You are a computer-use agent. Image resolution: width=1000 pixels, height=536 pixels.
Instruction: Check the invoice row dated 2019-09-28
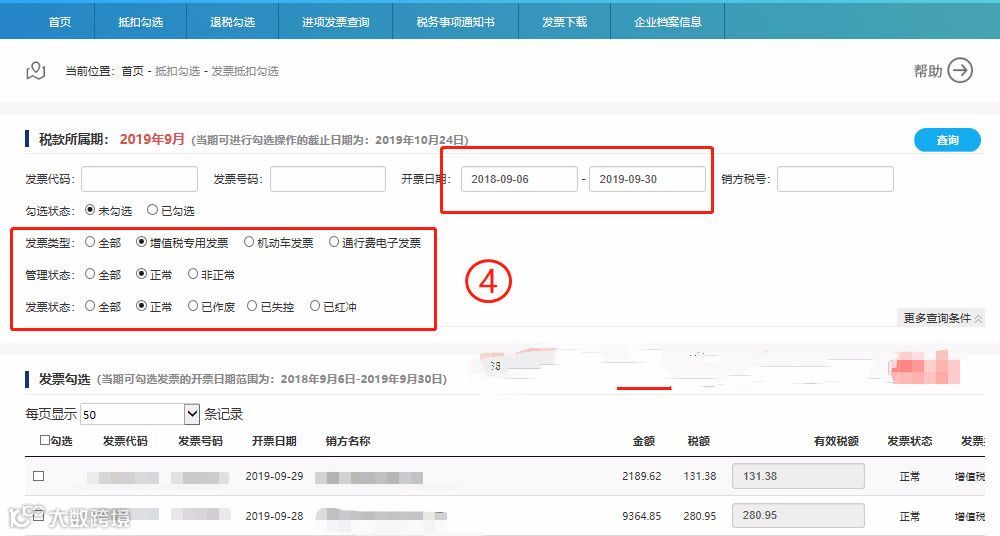coord(39,515)
